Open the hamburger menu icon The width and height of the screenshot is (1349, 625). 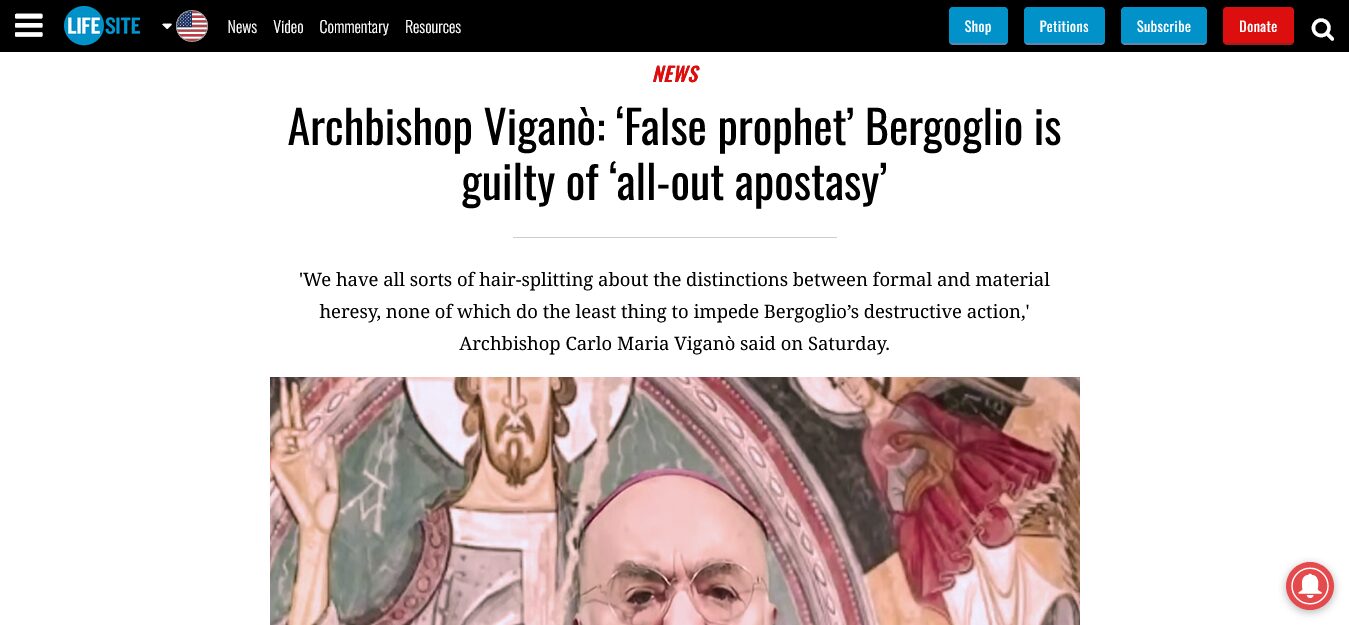(x=29, y=26)
